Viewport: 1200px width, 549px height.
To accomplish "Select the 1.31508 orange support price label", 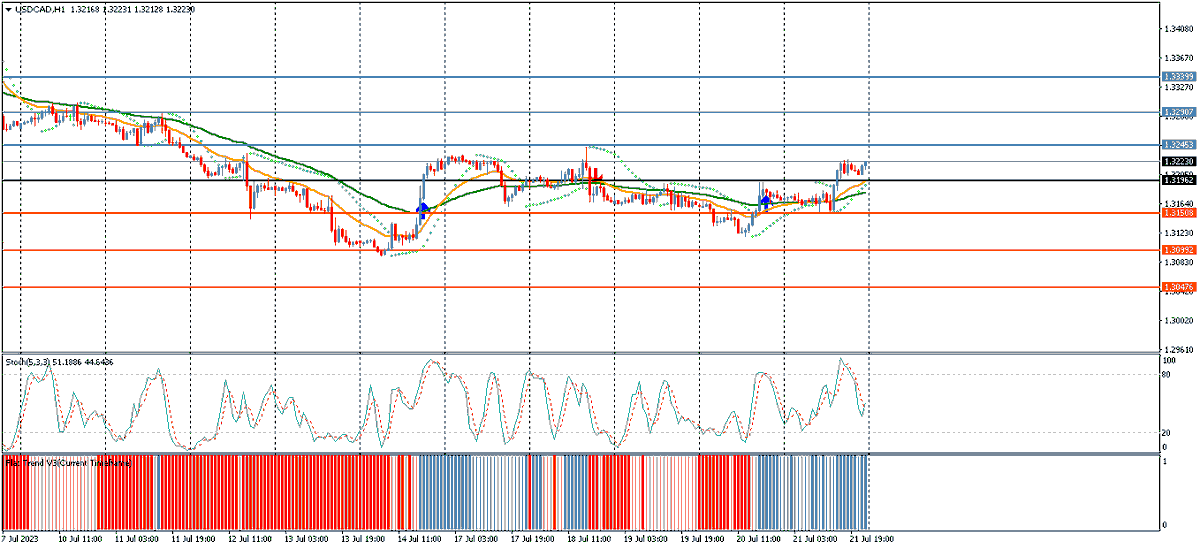I will click(x=1179, y=213).
